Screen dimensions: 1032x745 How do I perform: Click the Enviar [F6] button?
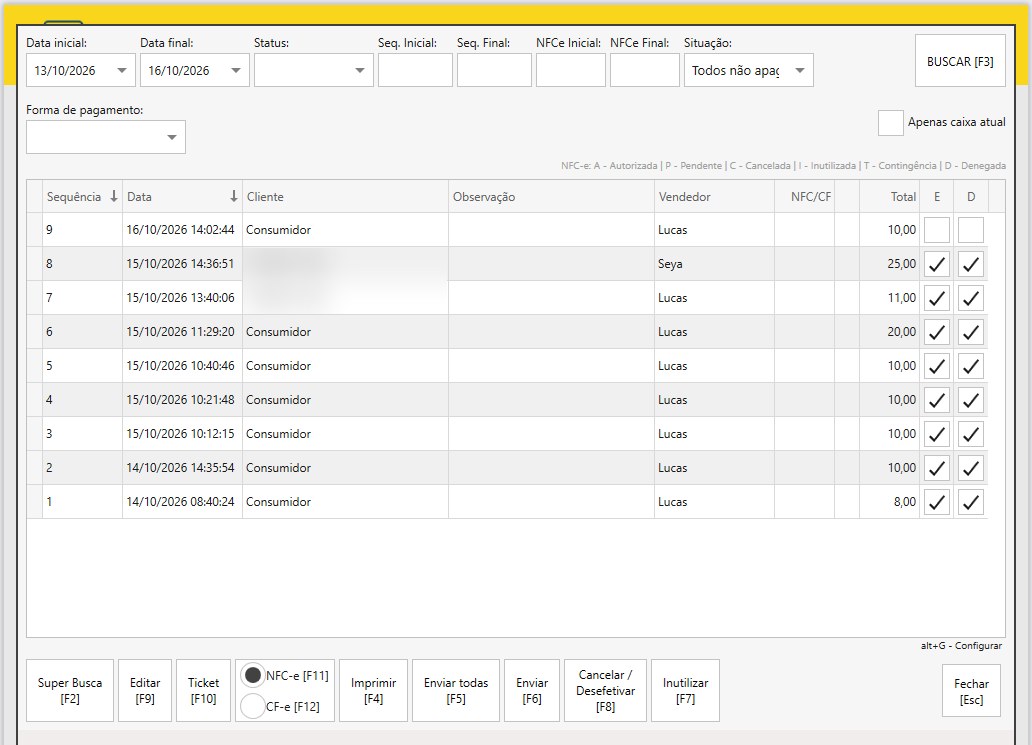(x=532, y=690)
